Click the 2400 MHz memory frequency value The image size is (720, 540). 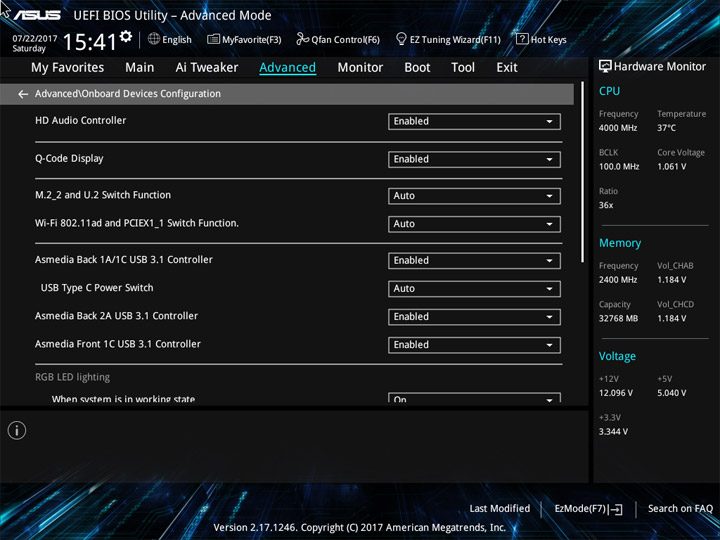618,280
